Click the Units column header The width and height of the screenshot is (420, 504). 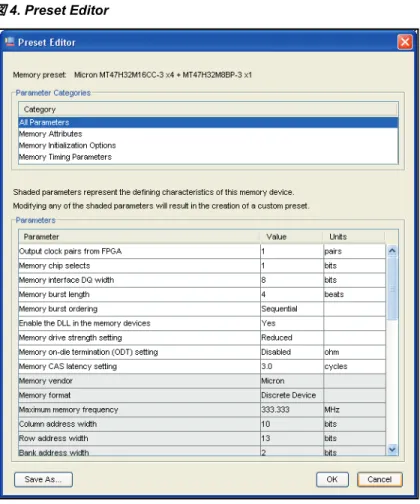[354, 237]
